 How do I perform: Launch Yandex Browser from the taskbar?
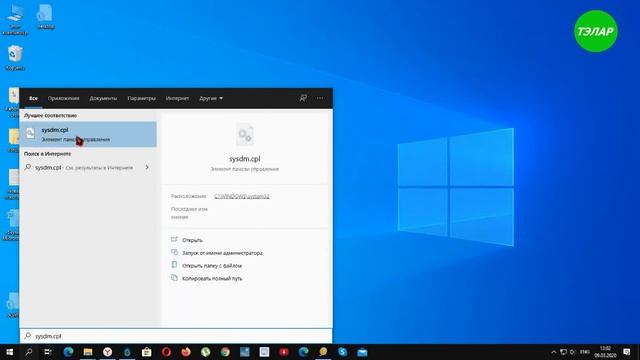107,352
